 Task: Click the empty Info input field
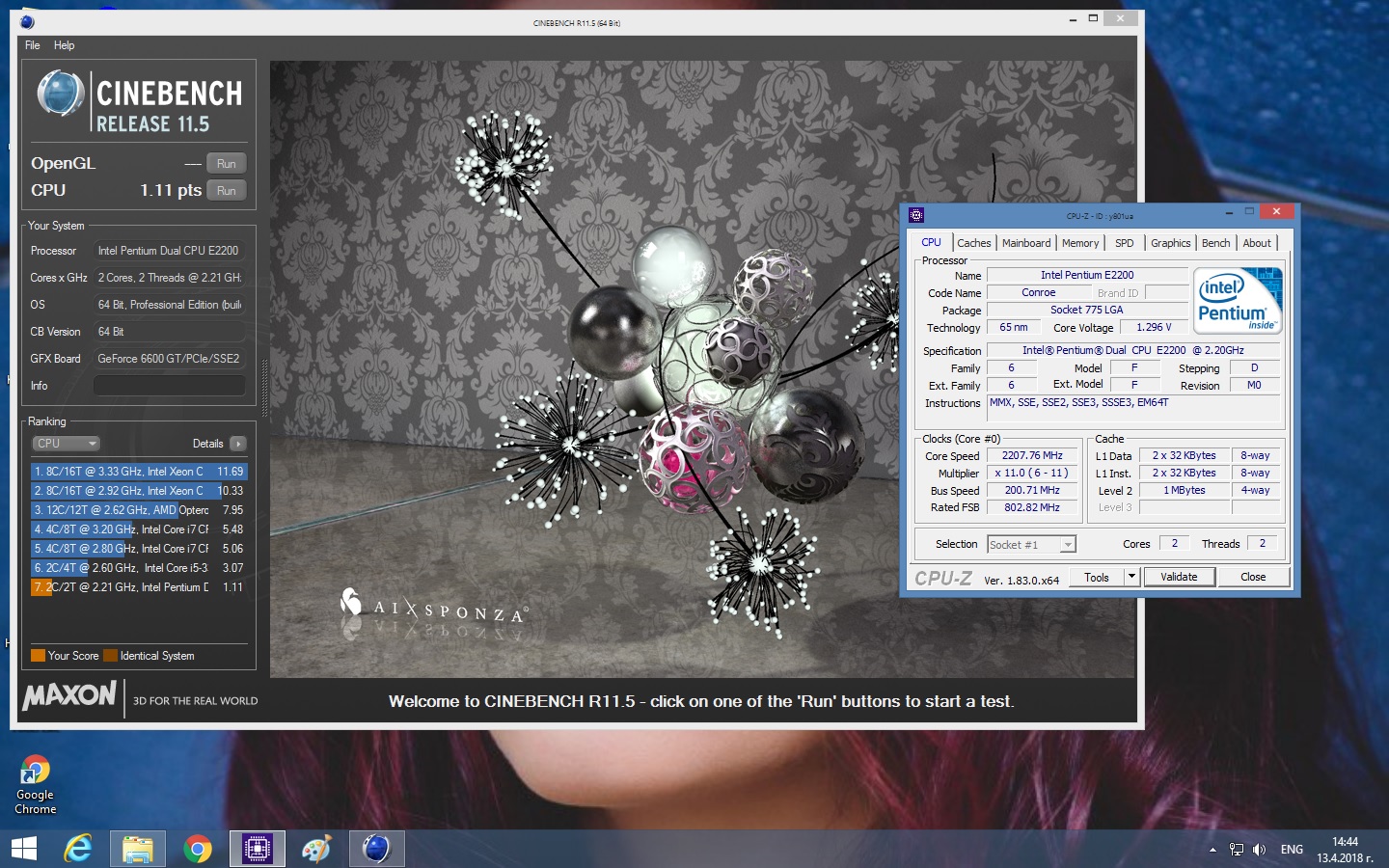[170, 386]
